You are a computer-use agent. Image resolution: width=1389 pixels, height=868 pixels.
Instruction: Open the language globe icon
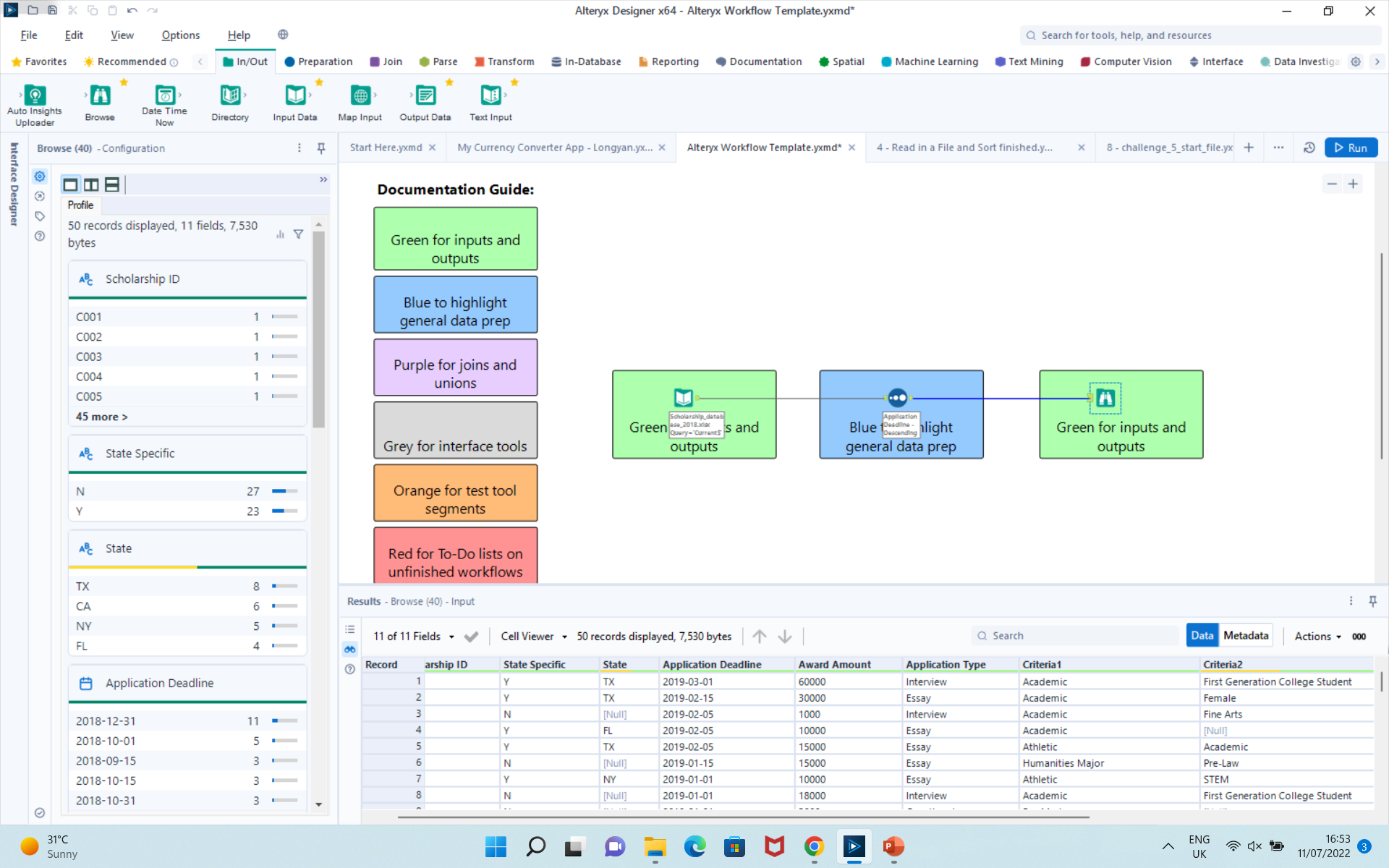pos(283,35)
